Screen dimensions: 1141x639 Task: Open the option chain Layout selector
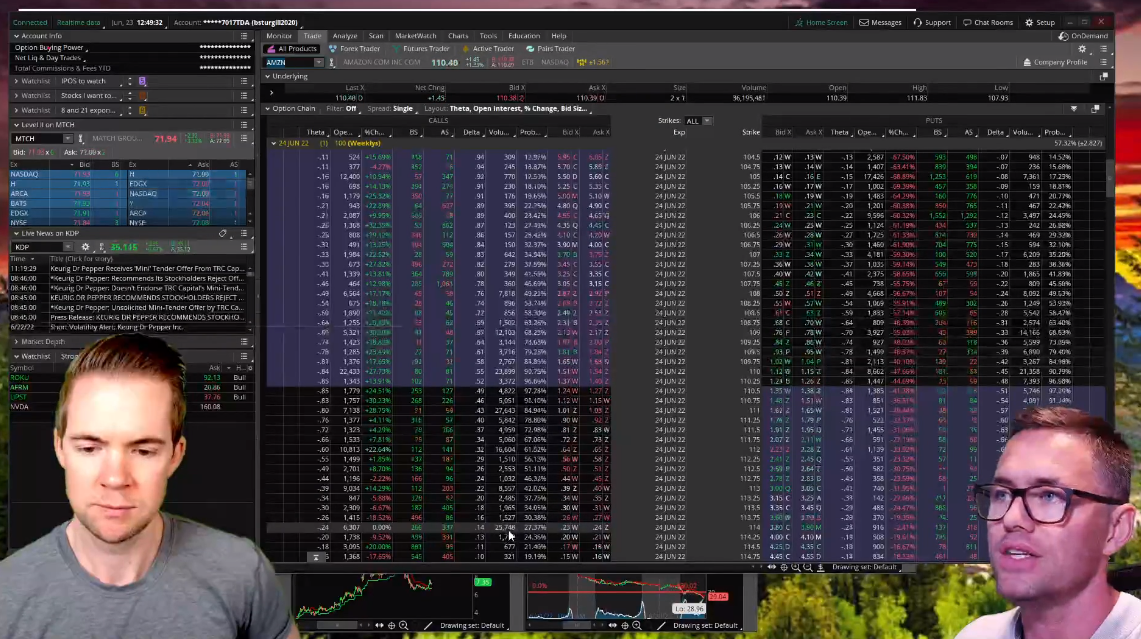tap(518, 108)
